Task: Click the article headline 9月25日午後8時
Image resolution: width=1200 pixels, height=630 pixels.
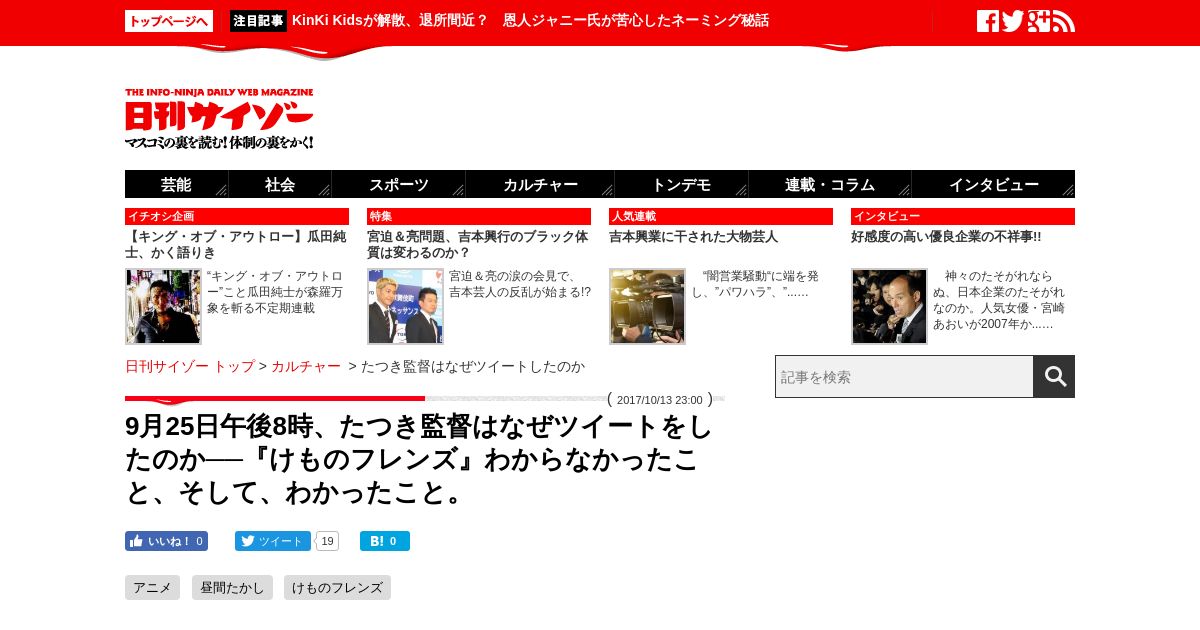Action: click(419, 460)
